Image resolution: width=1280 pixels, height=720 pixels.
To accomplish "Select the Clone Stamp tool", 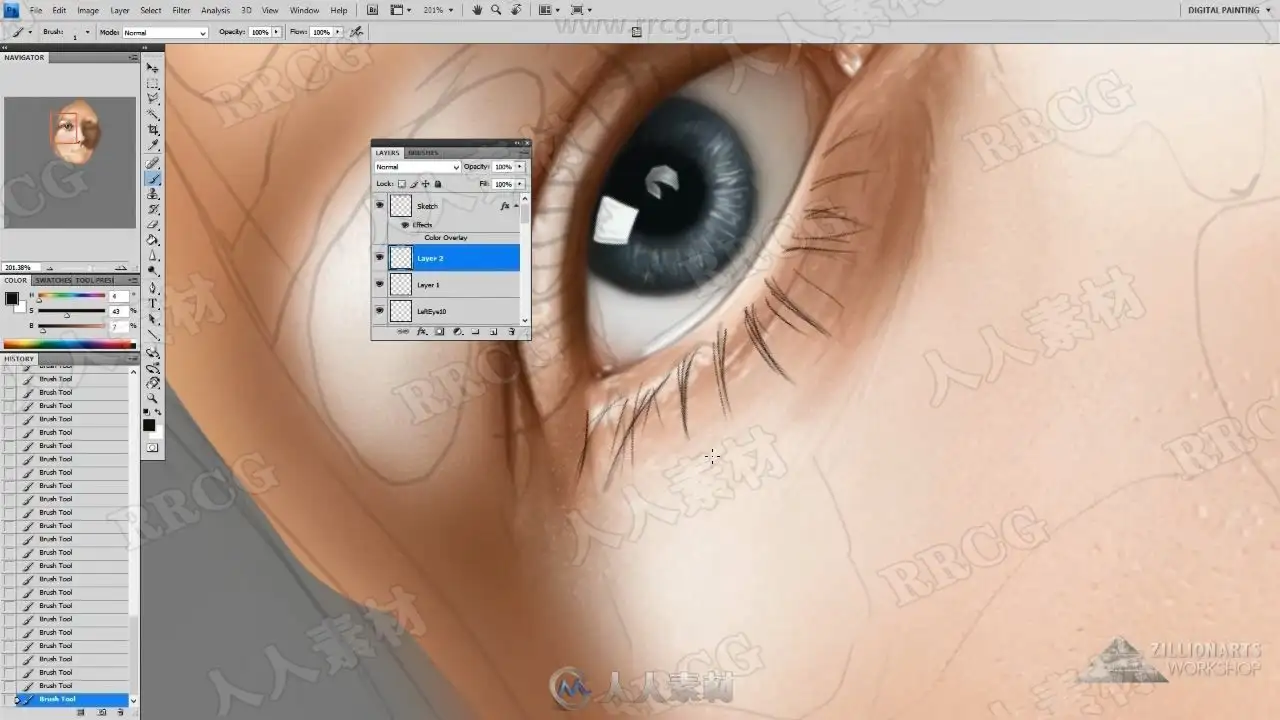I will click(x=153, y=194).
